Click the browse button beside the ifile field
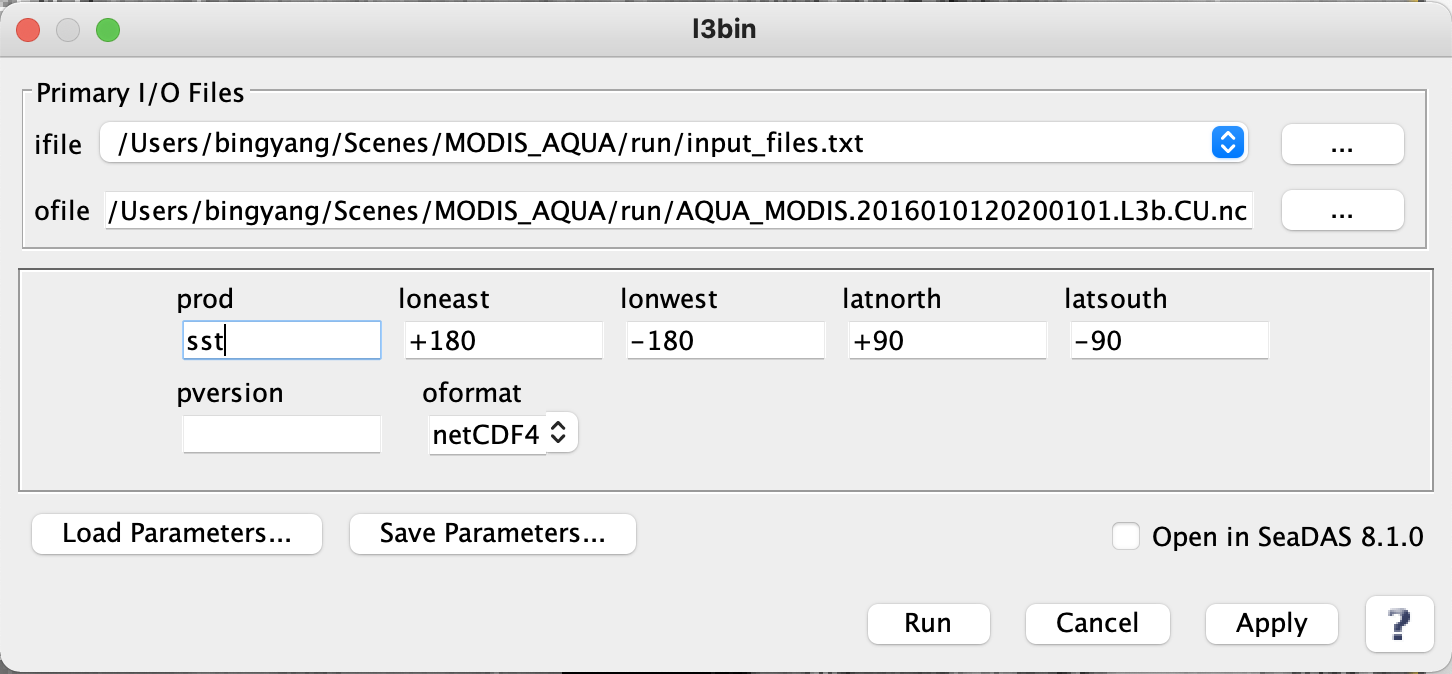The width and height of the screenshot is (1452, 674). pyautogui.click(x=1342, y=144)
